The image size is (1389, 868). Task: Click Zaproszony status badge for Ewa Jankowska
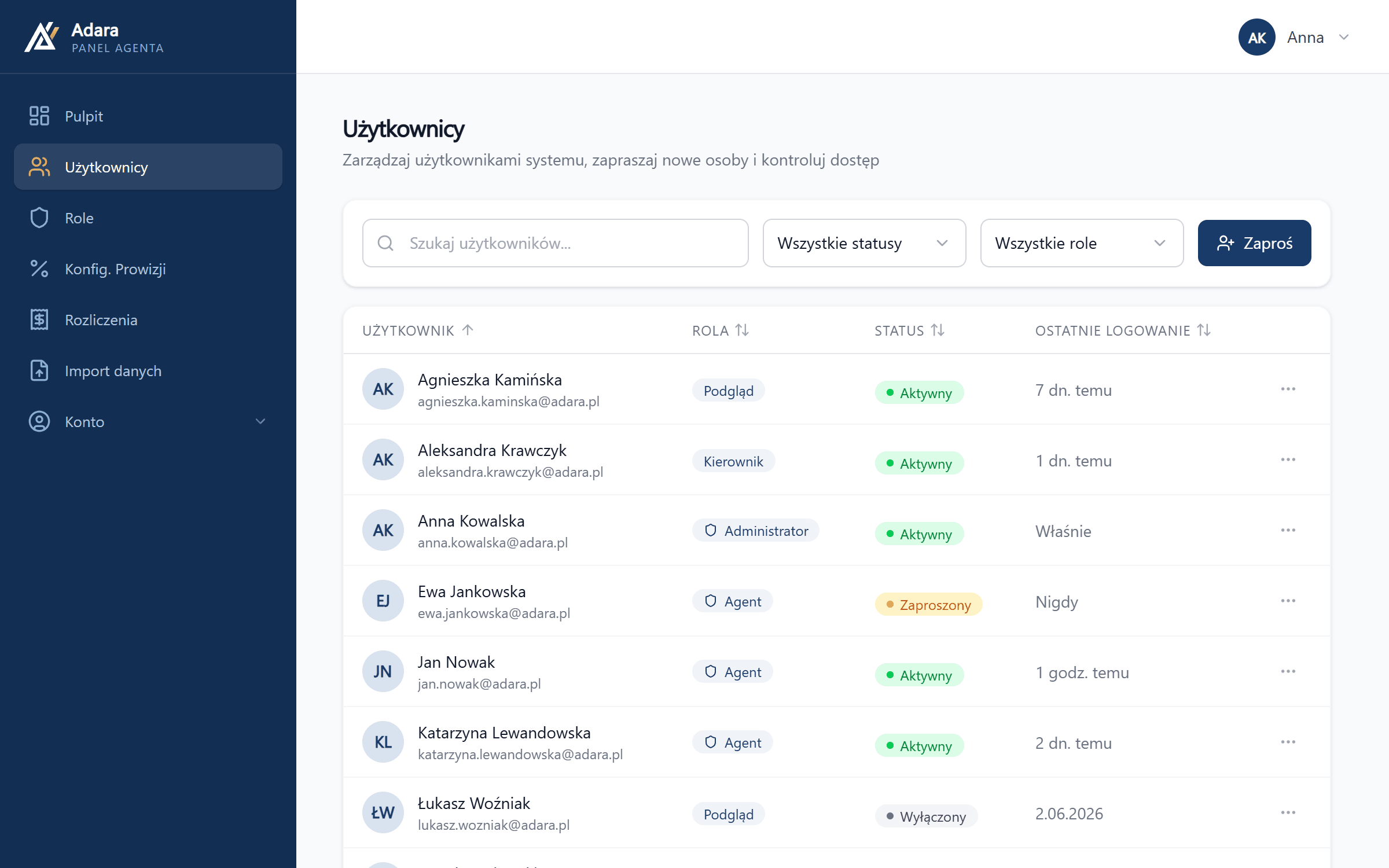pos(928,604)
